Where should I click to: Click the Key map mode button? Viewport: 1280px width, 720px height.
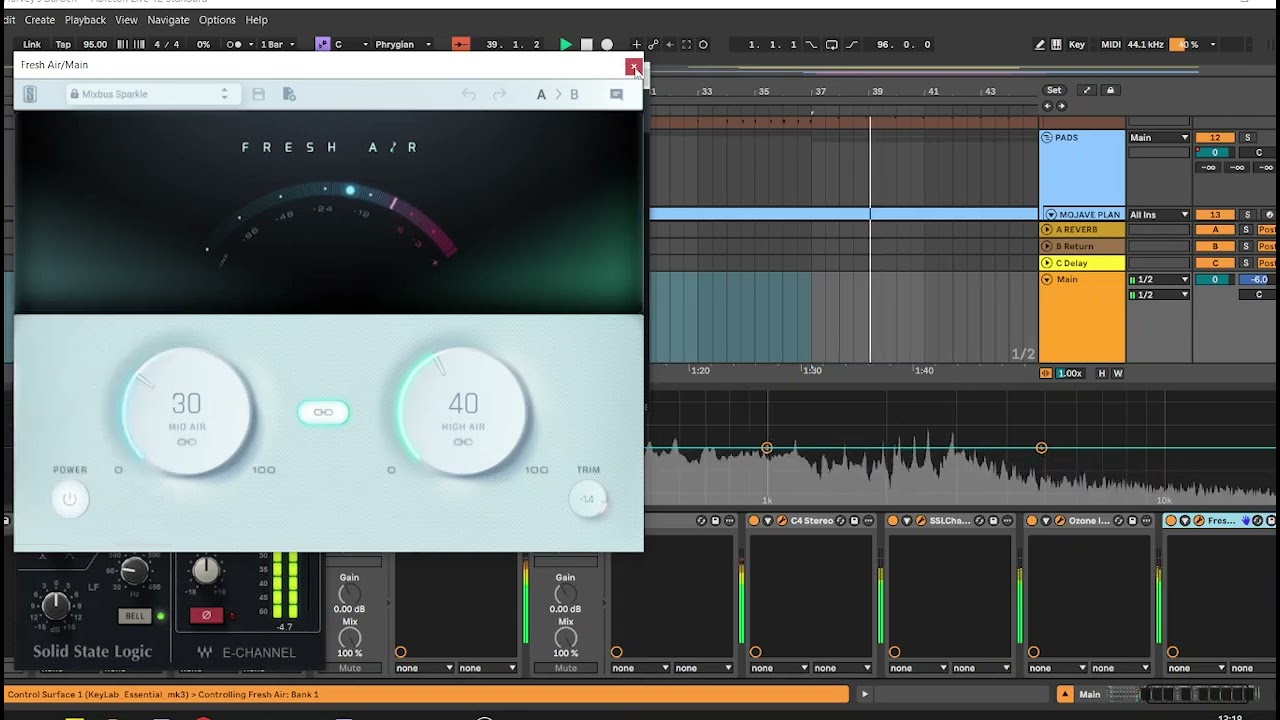pyautogui.click(x=1077, y=44)
